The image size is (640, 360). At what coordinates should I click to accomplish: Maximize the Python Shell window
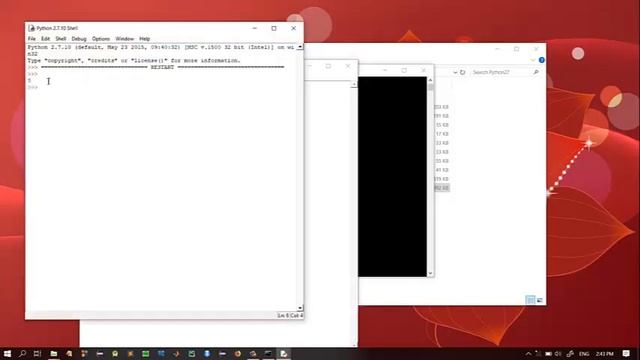274,28
